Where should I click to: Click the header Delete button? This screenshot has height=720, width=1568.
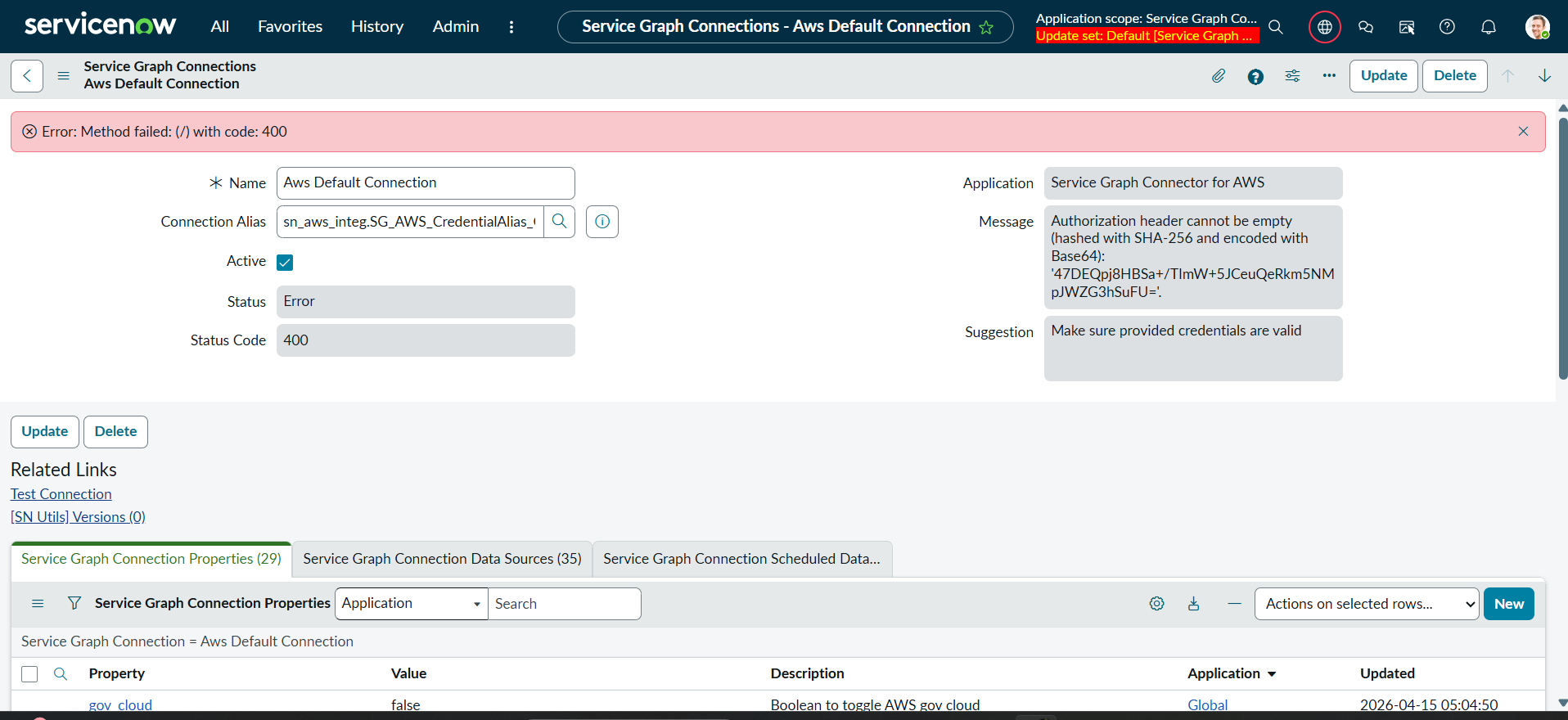(x=1455, y=76)
